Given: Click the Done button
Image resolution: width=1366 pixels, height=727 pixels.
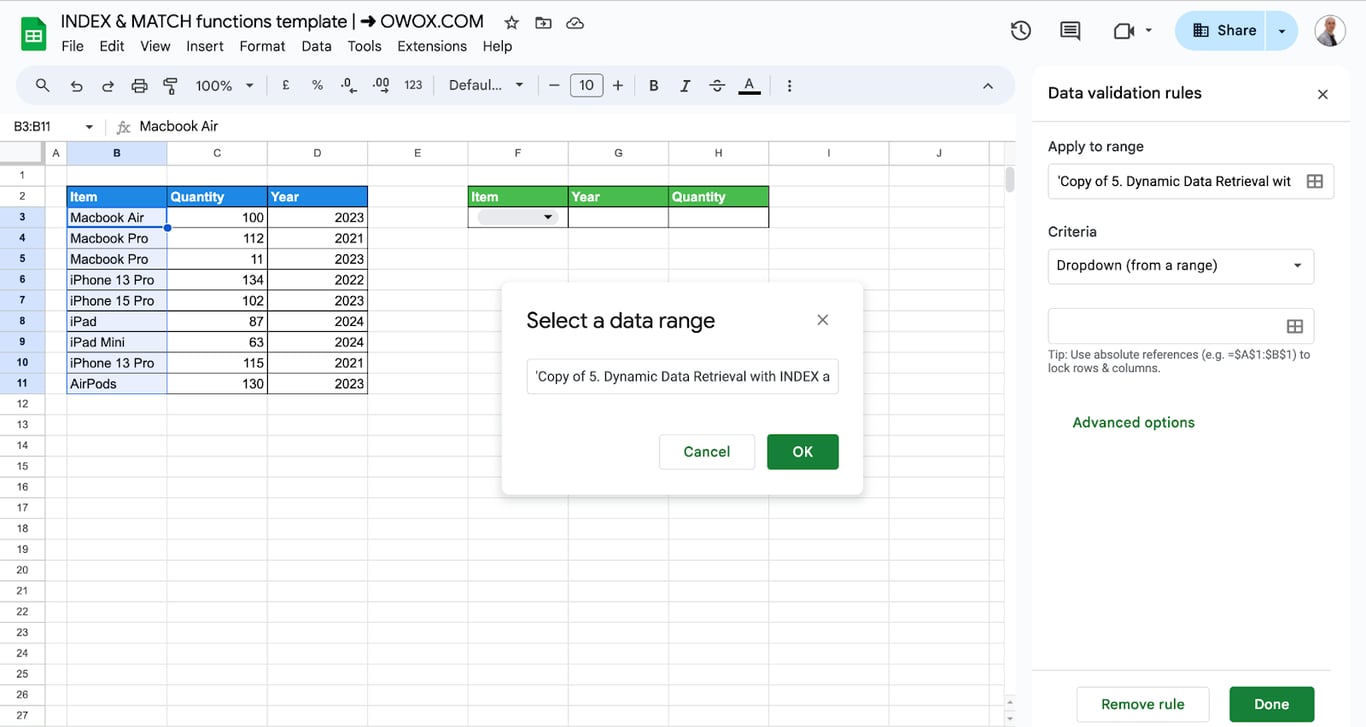Looking at the screenshot, I should [1272, 704].
